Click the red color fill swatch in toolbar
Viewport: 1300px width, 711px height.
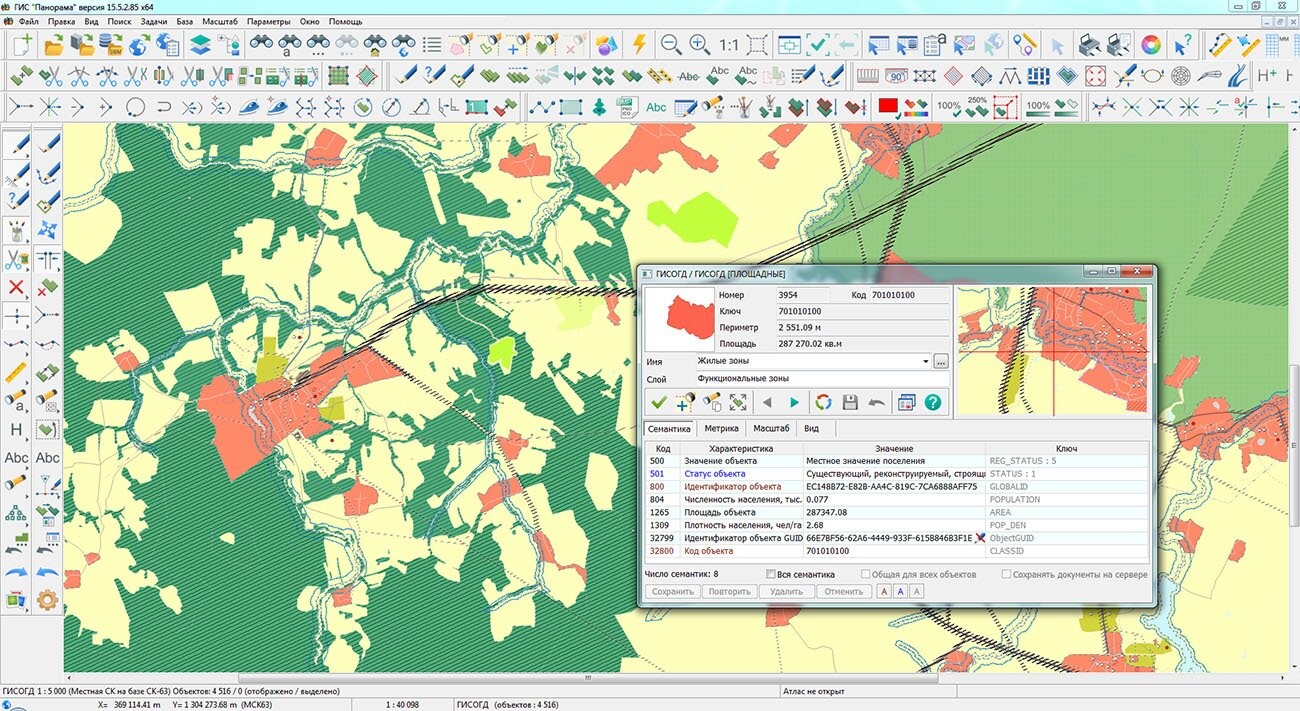(887, 106)
